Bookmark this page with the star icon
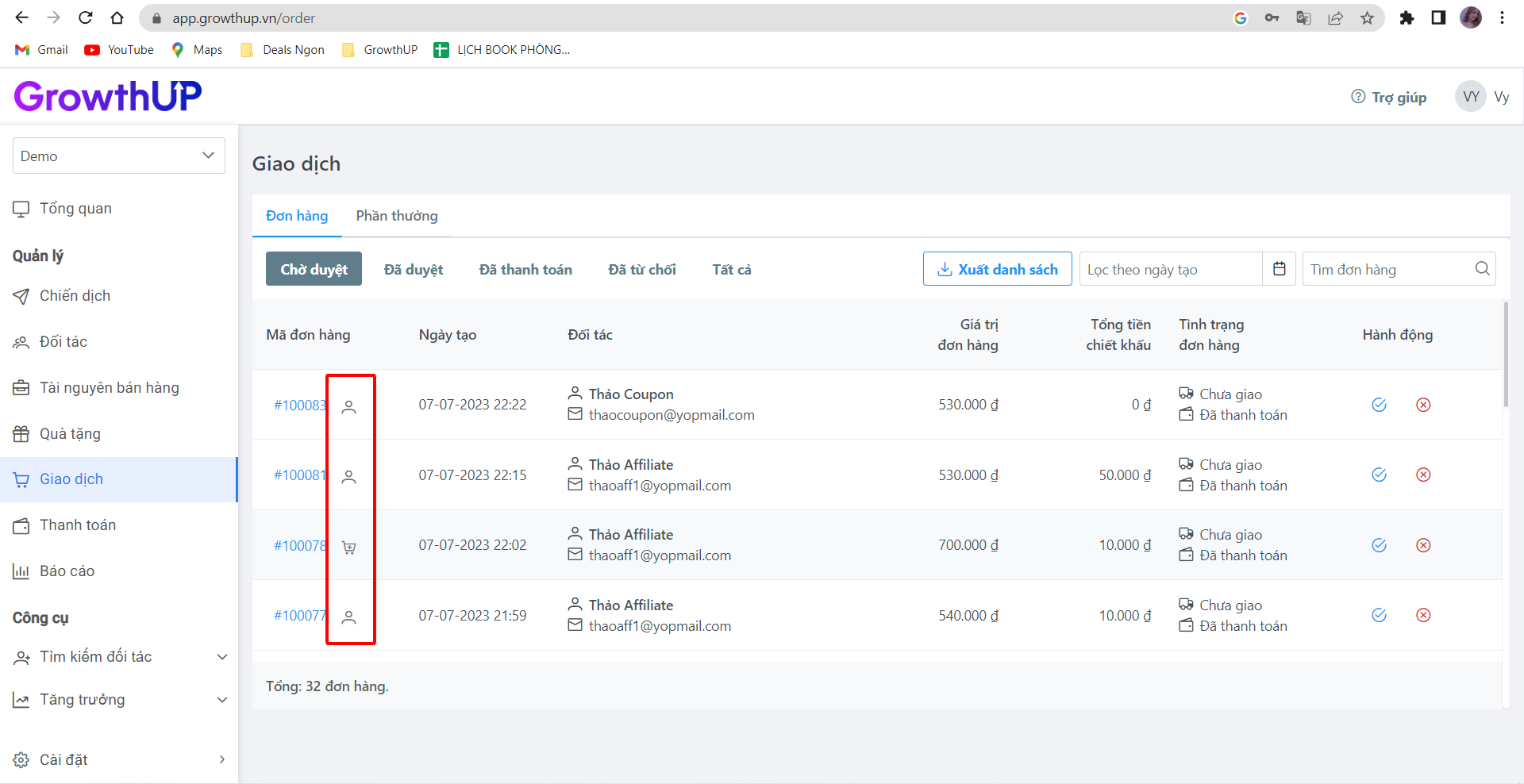Screen dimensions: 1524x784 [x=1367, y=17]
